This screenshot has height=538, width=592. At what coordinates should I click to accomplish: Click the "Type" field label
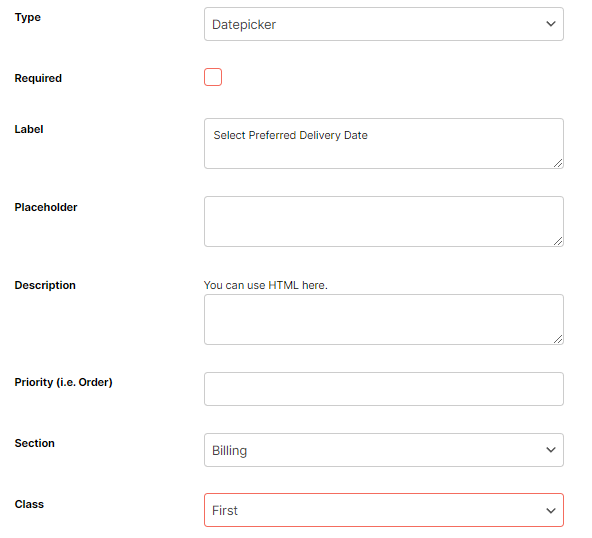click(28, 17)
